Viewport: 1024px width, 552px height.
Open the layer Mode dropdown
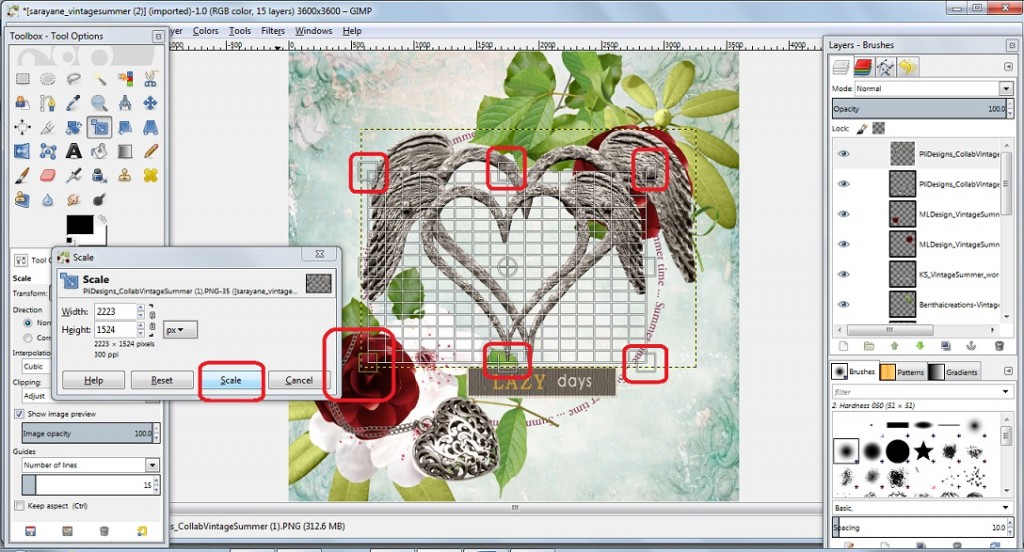tap(1005, 88)
